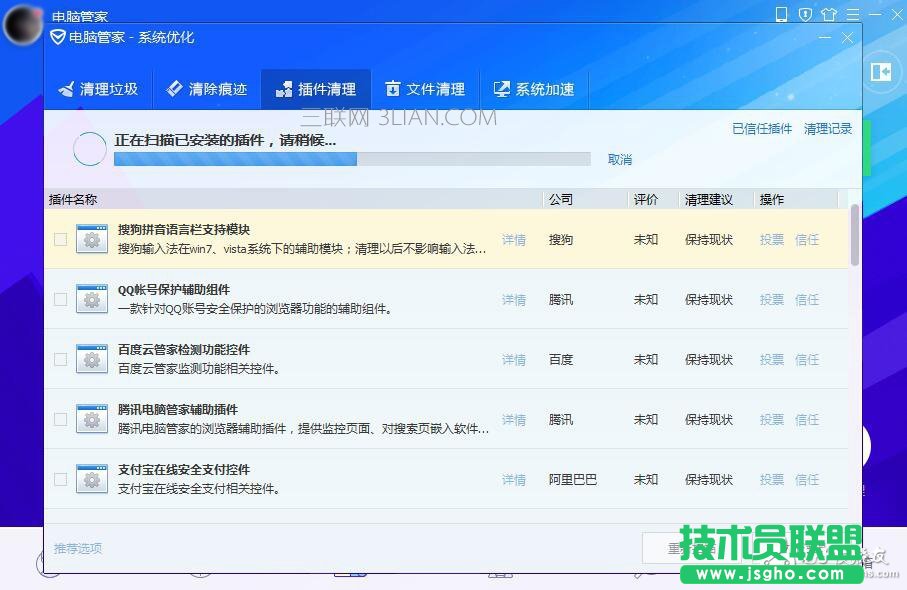This screenshot has width=907, height=590.
Task: Open the 文件清理 tab
Action: pos(425,89)
